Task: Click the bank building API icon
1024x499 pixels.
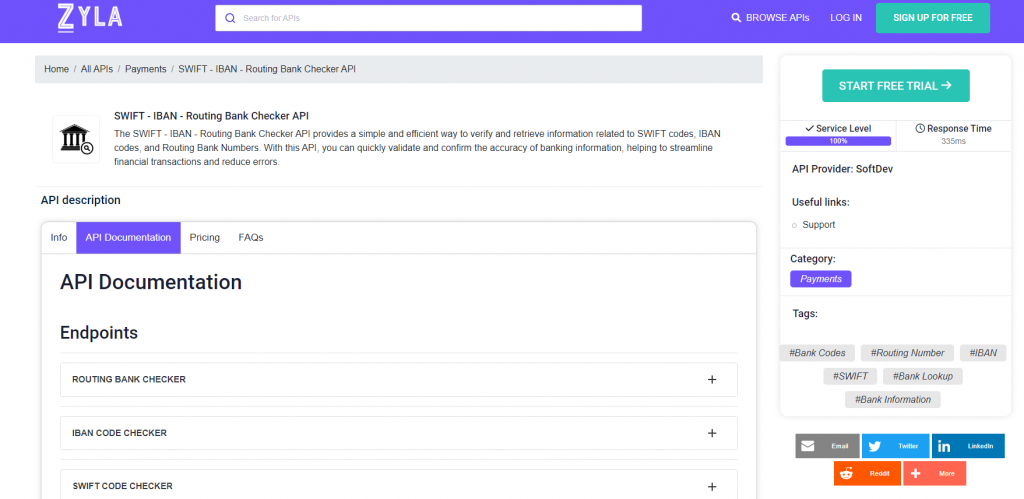Action: coord(76,139)
